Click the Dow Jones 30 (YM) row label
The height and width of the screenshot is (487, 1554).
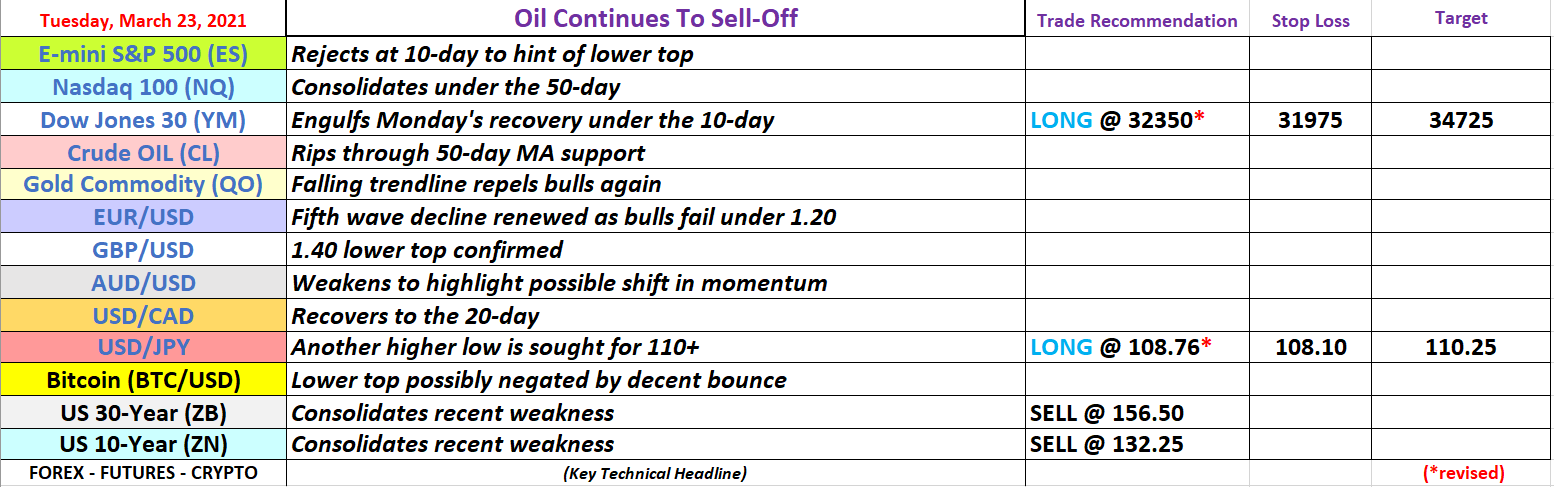[143, 120]
